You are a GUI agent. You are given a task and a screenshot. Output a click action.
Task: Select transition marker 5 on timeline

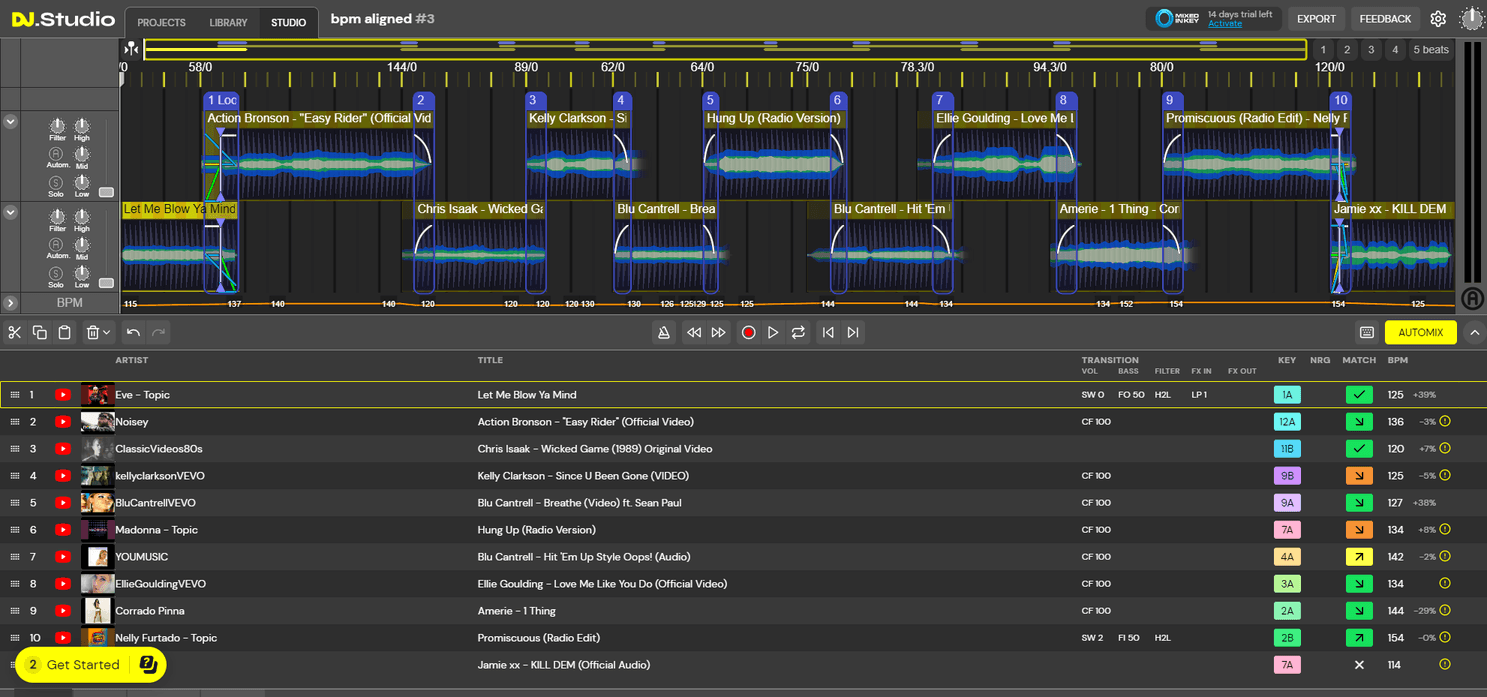(710, 100)
